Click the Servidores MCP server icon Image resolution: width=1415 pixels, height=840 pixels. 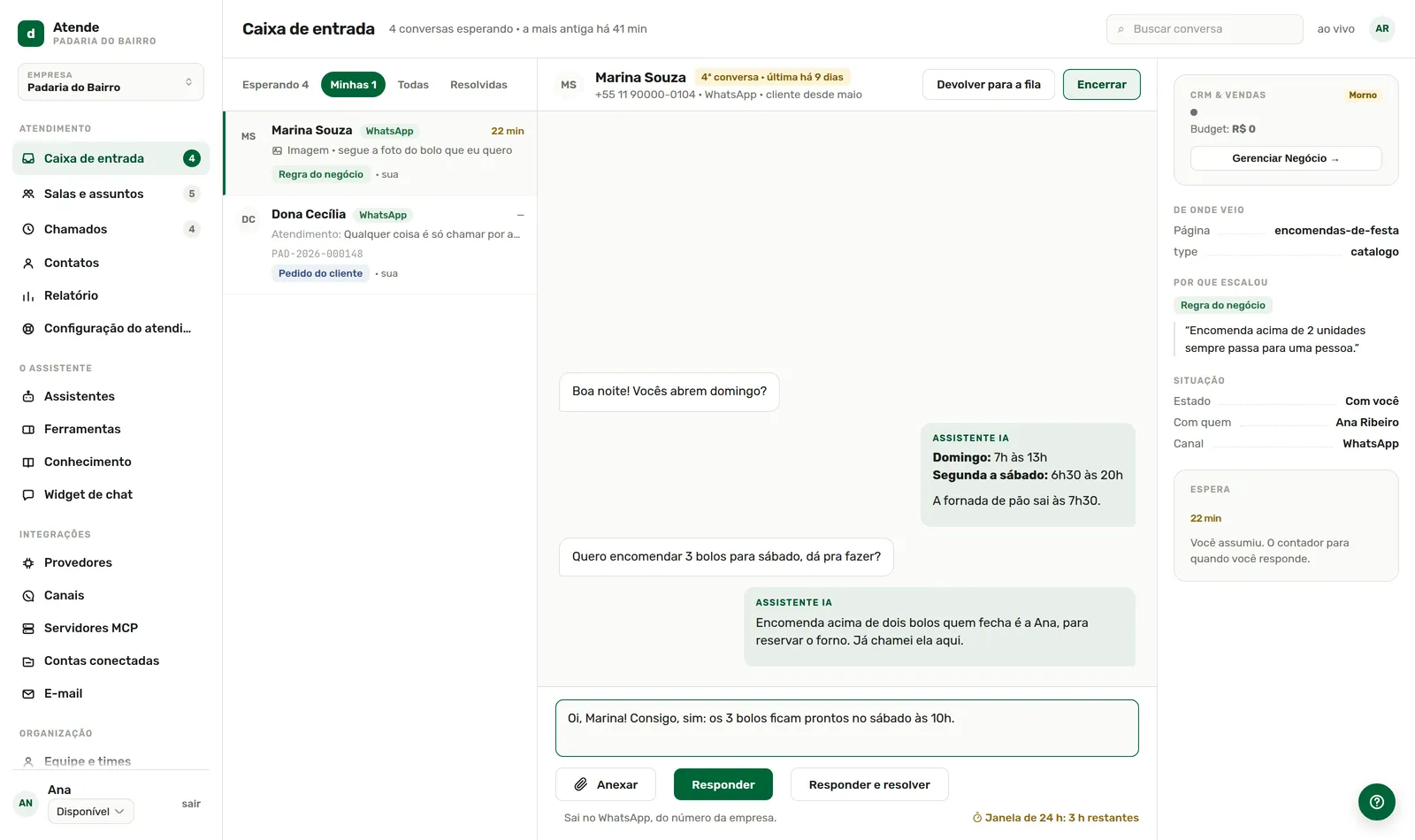tap(28, 628)
